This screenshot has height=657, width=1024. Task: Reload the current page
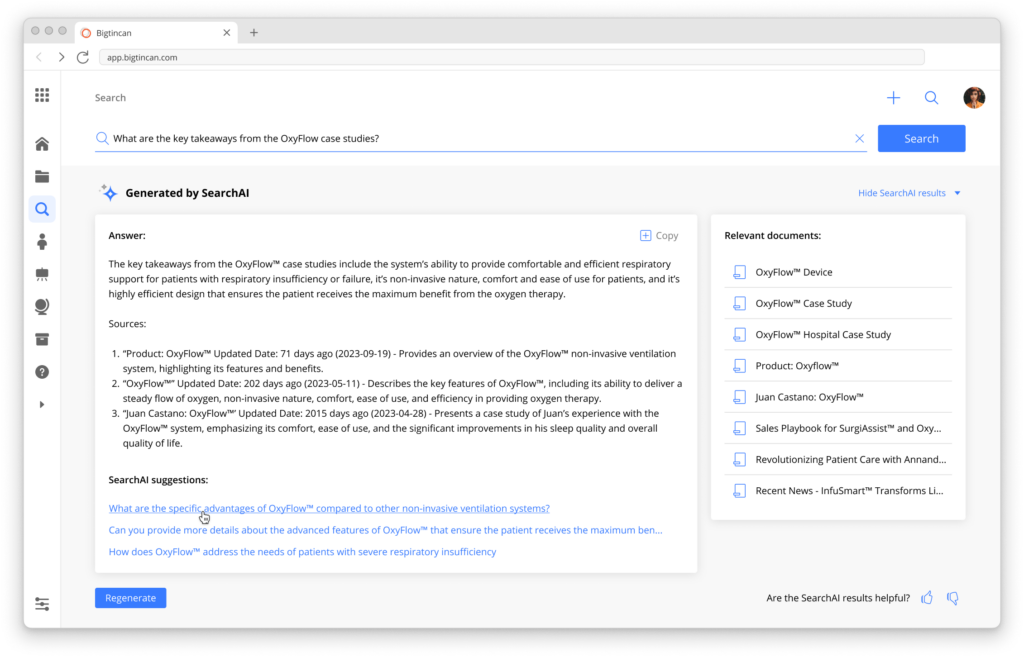[x=83, y=57]
